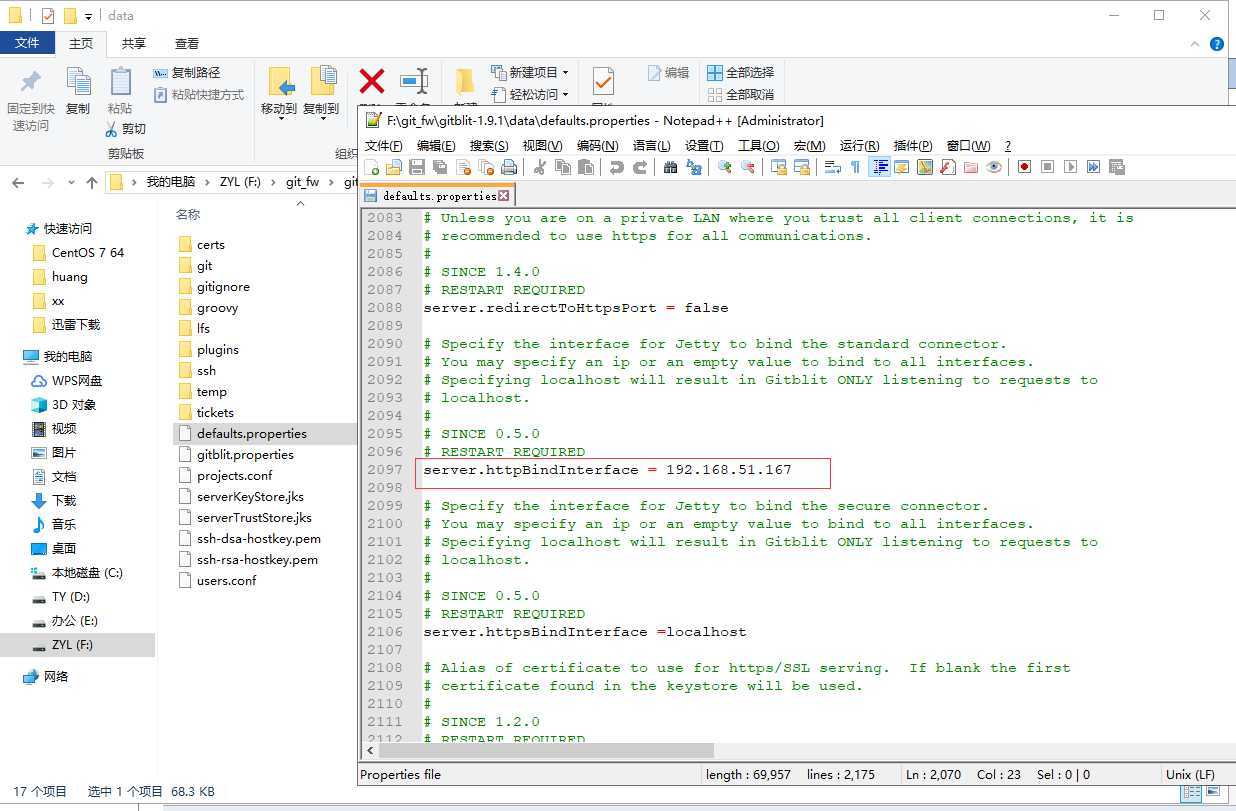1236x811 pixels.
Task: Go back to the previous Explorer folder
Action: coord(18,183)
